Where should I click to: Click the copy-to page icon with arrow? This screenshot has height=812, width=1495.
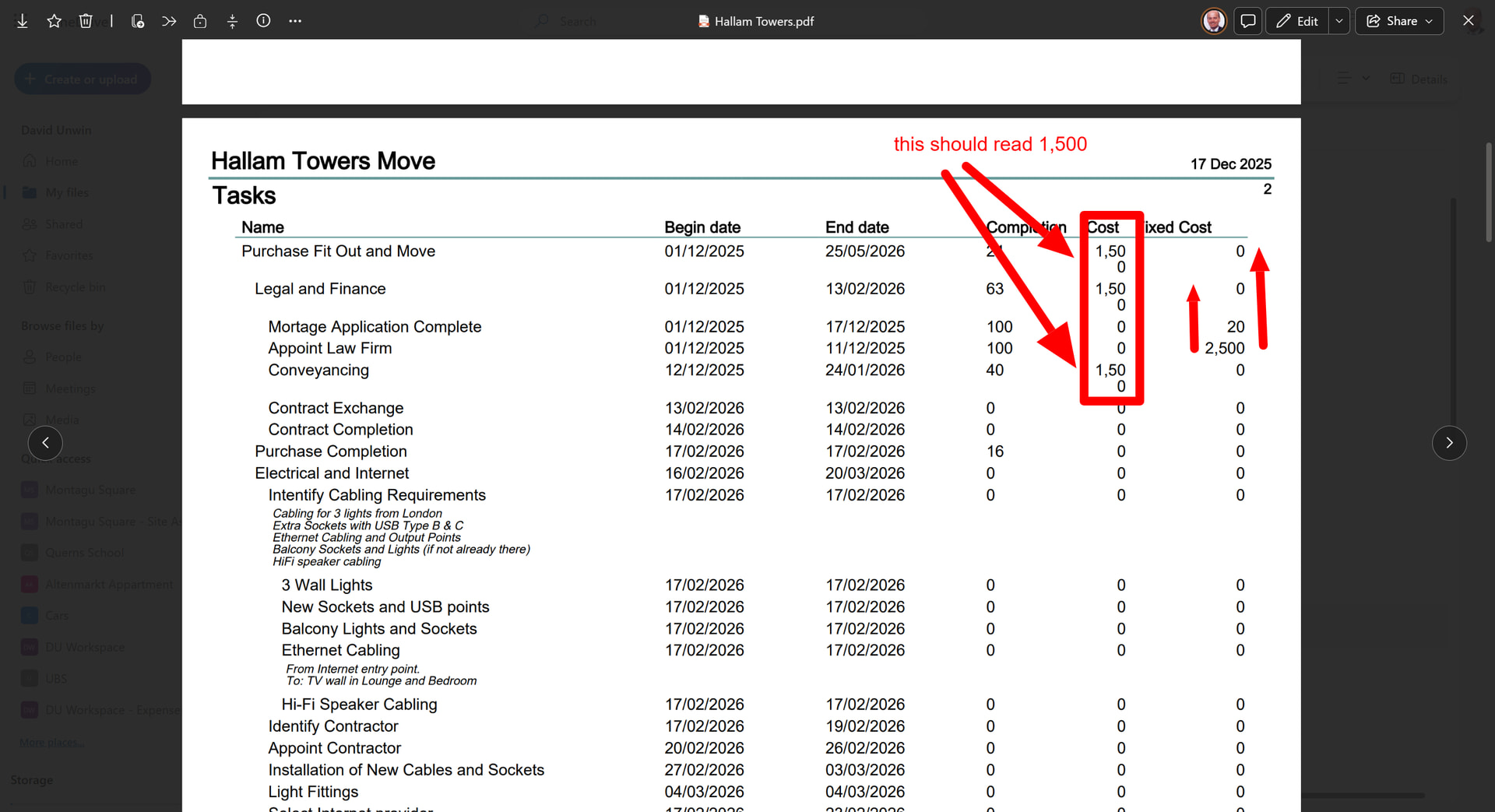coord(138,21)
